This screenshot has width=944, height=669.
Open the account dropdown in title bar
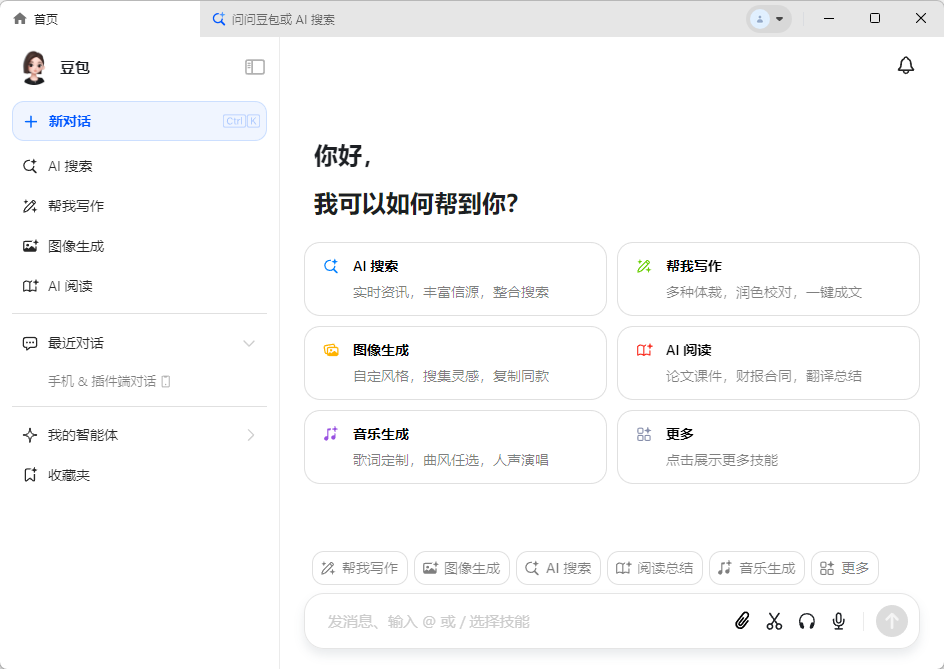(769, 19)
